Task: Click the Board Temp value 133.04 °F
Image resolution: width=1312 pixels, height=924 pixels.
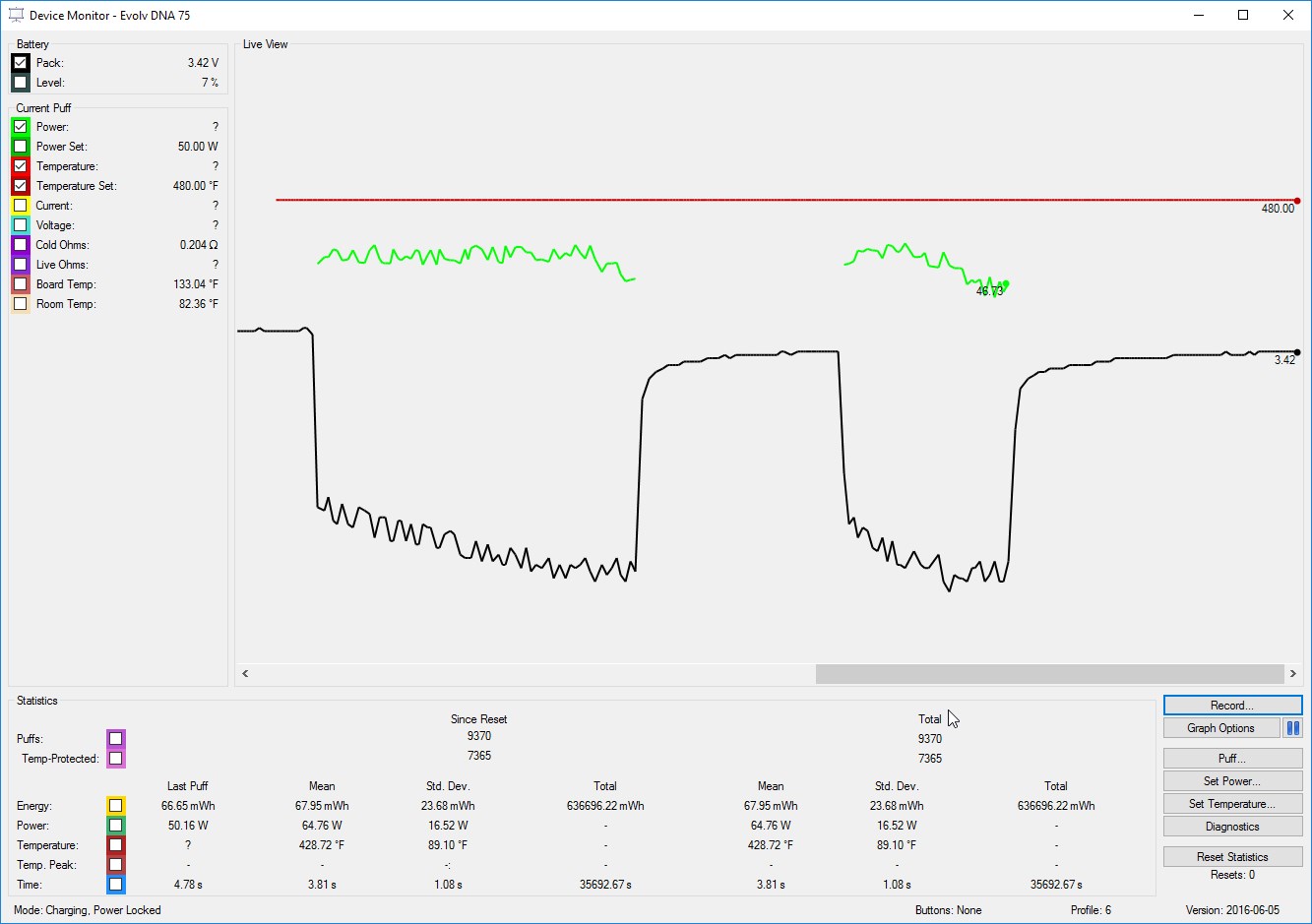Action: pos(196,284)
